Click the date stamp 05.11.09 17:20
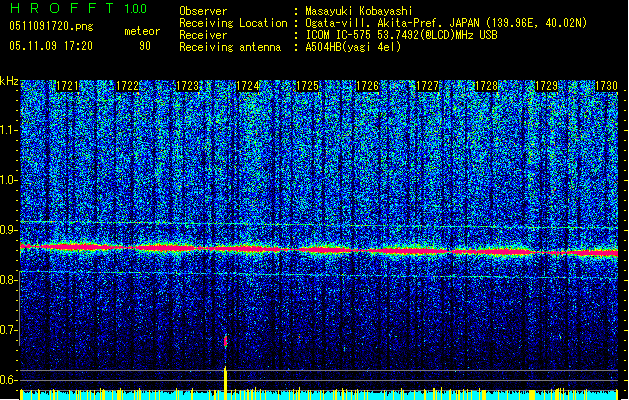Image resolution: width=629 pixels, height=400 pixels. tap(51, 46)
